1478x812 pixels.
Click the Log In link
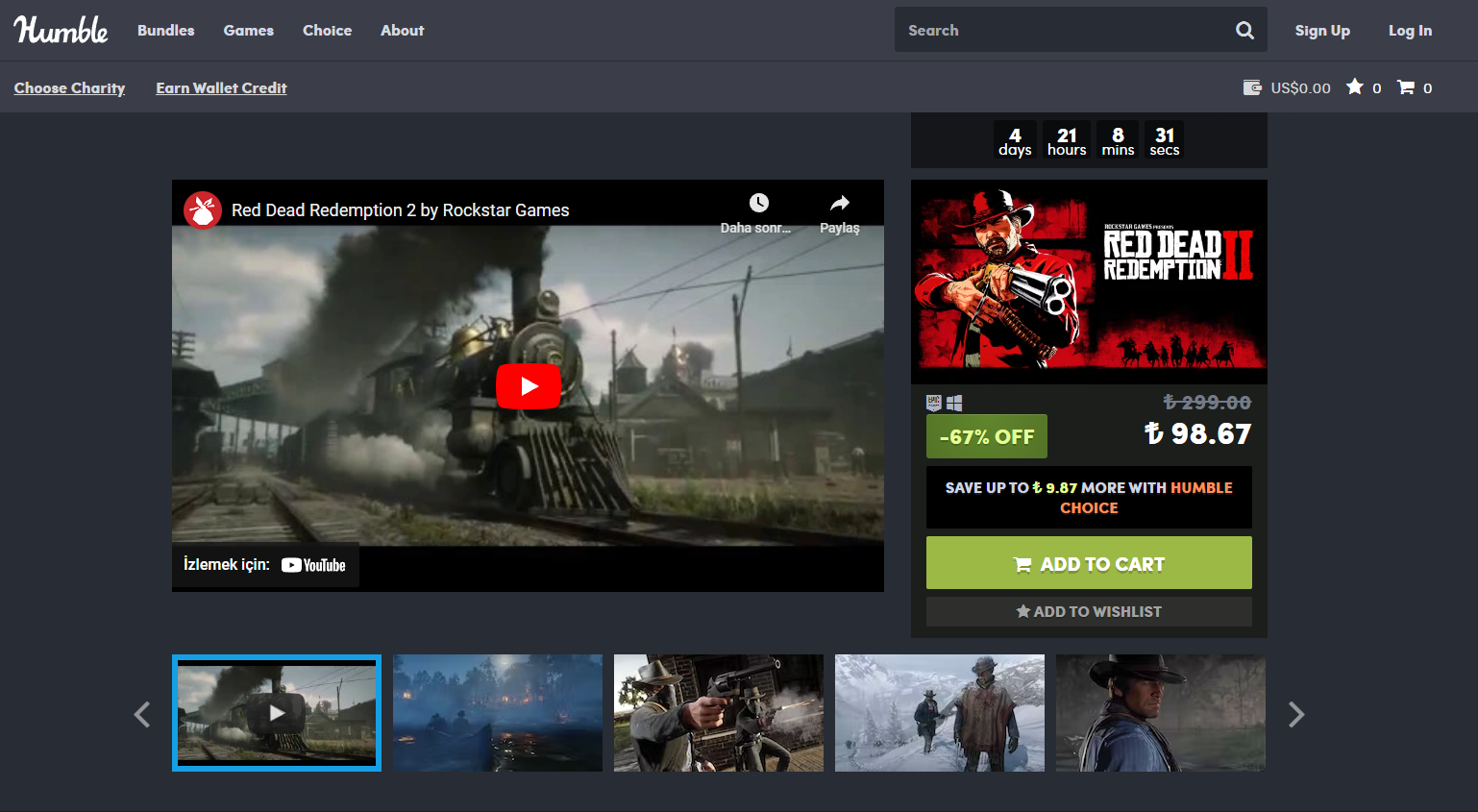(1410, 31)
